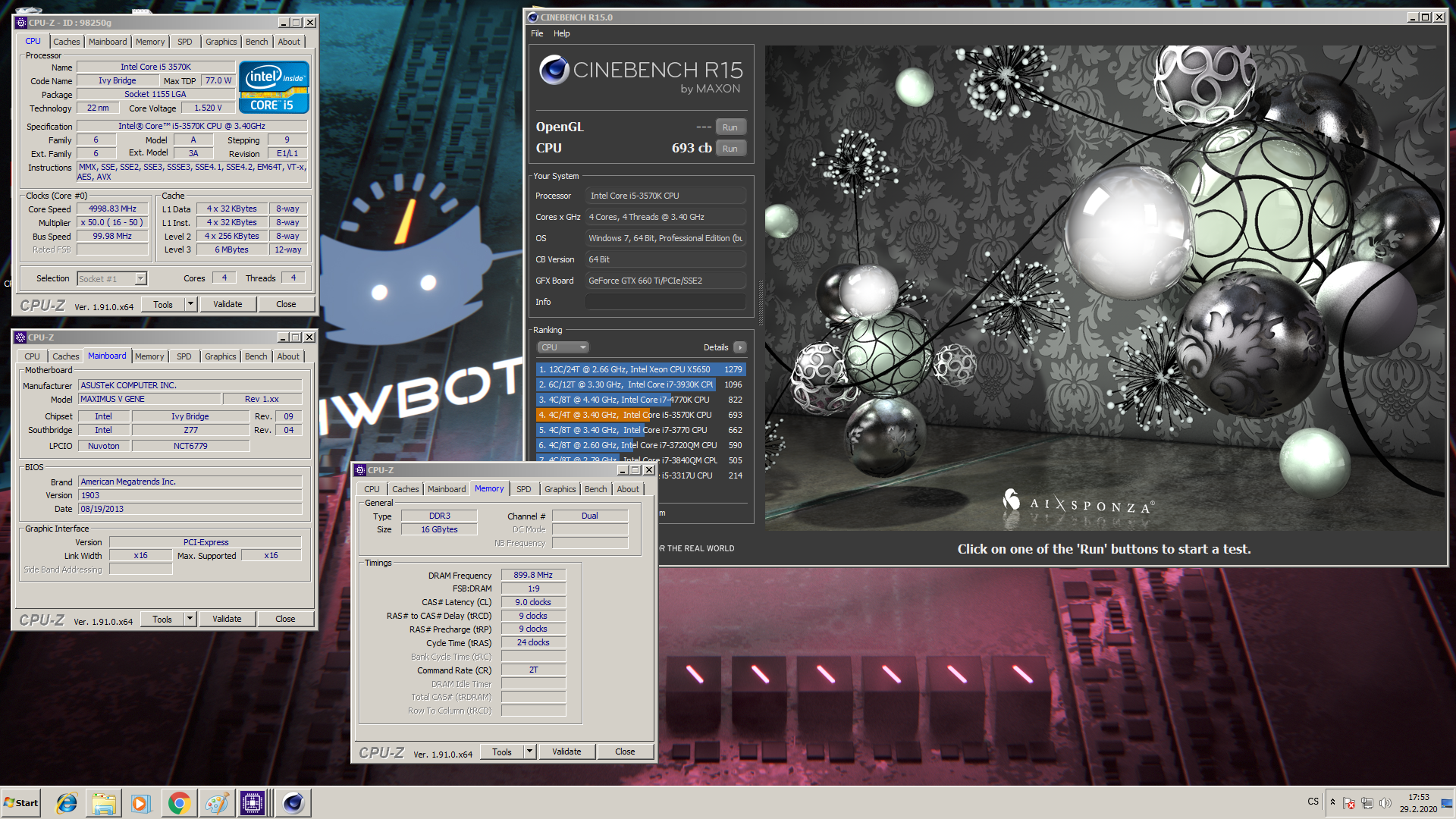Click the Cinebench R15 logo sphere
The width and height of the screenshot is (1456, 819).
[554, 71]
